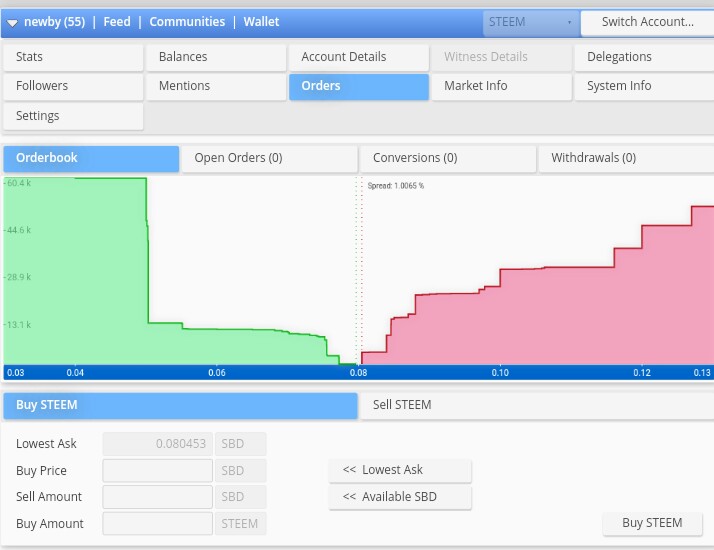Go to Settings tab
Viewport: 714px width, 550px height.
pos(73,116)
